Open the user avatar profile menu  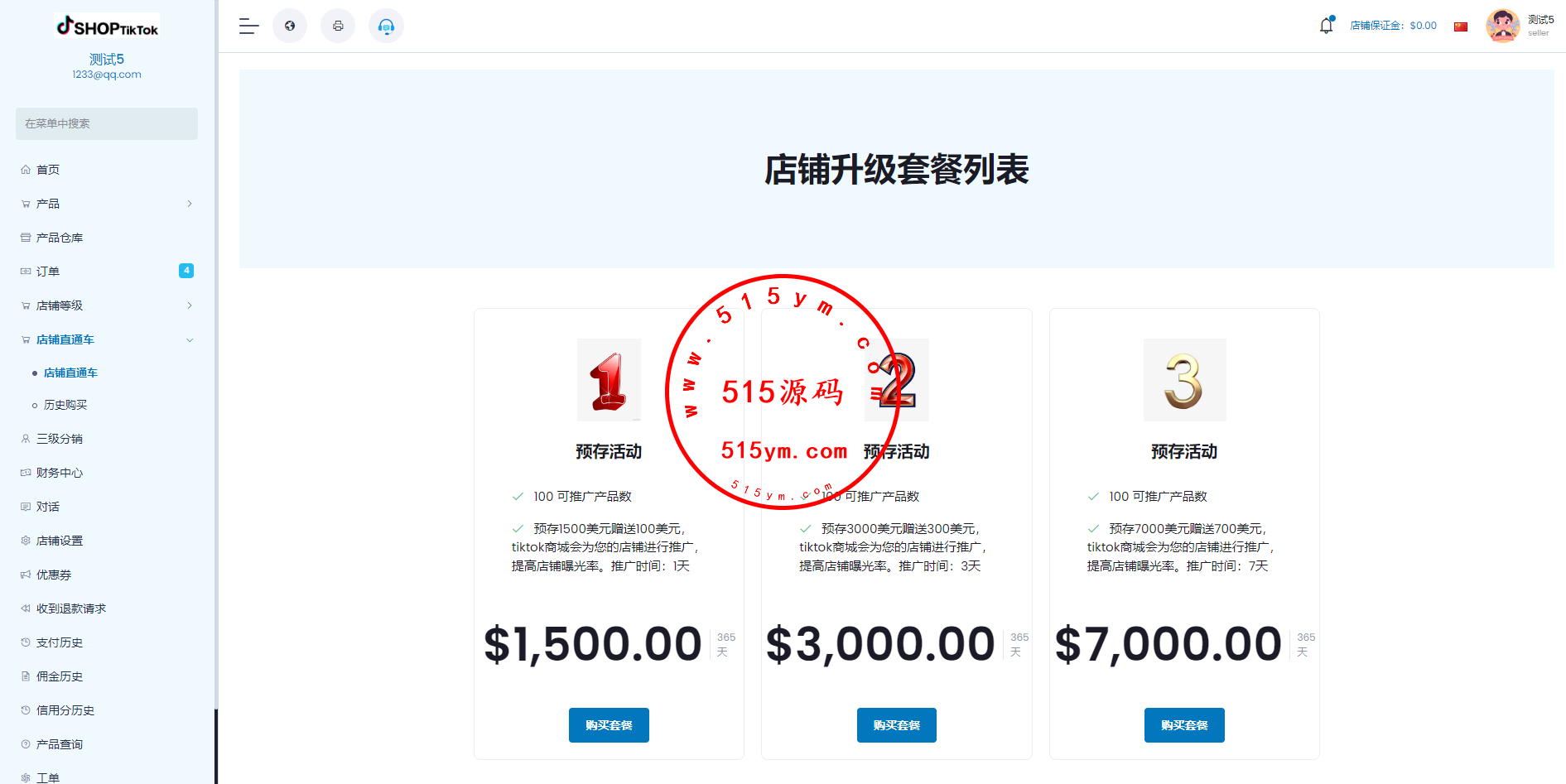[1503, 26]
